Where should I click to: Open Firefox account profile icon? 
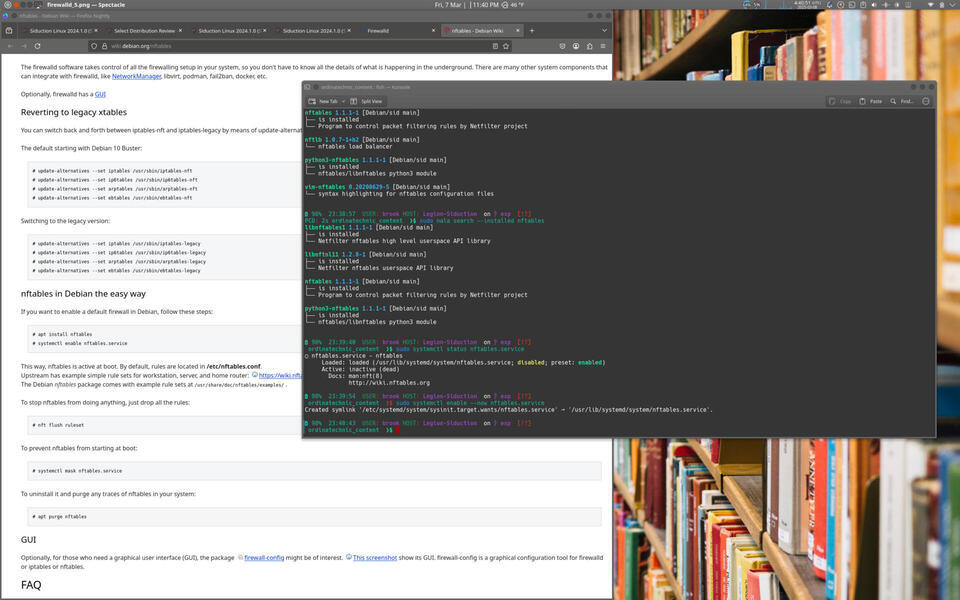576,46
